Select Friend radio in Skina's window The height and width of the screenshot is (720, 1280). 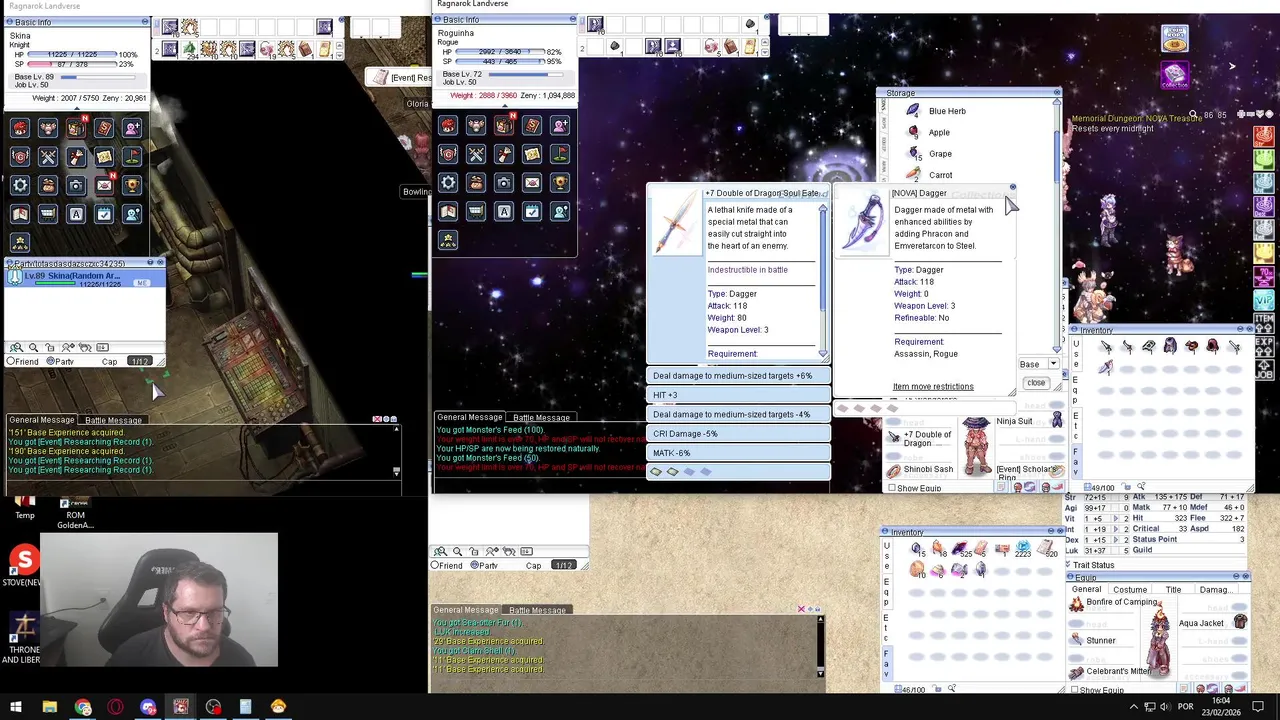click(12, 361)
